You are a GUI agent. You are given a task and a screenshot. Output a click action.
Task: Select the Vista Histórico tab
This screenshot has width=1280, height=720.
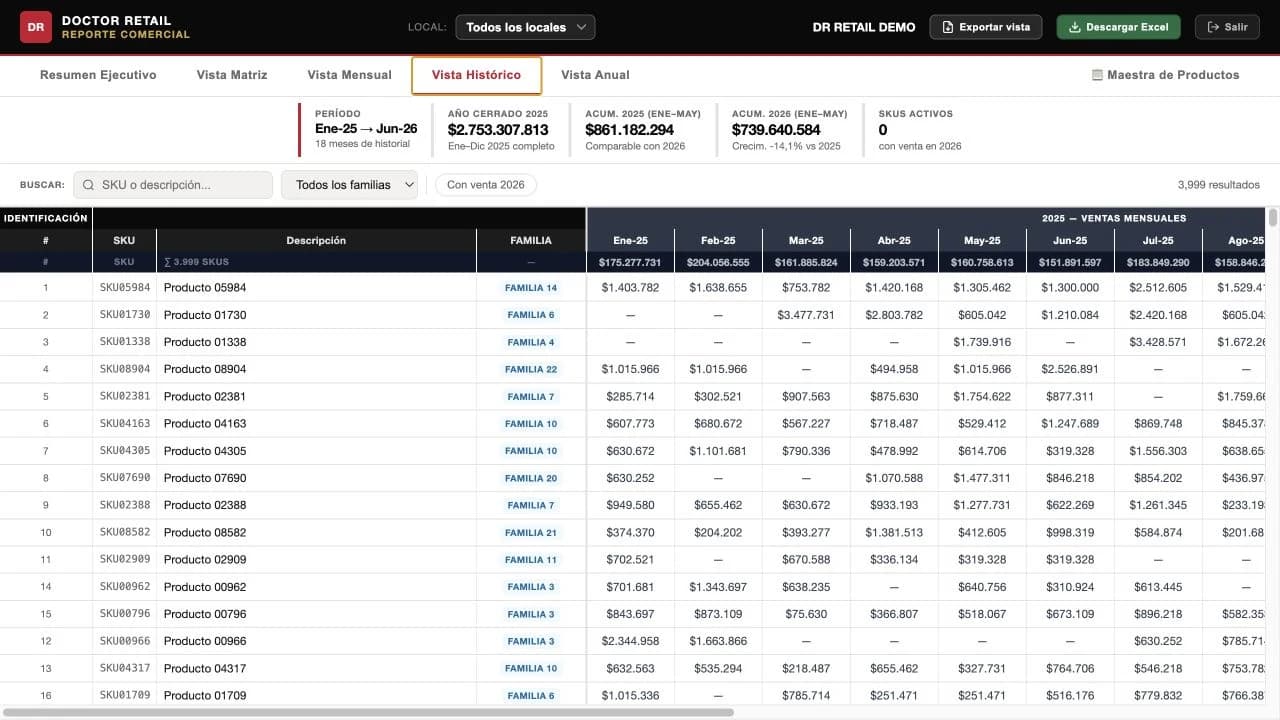476,75
